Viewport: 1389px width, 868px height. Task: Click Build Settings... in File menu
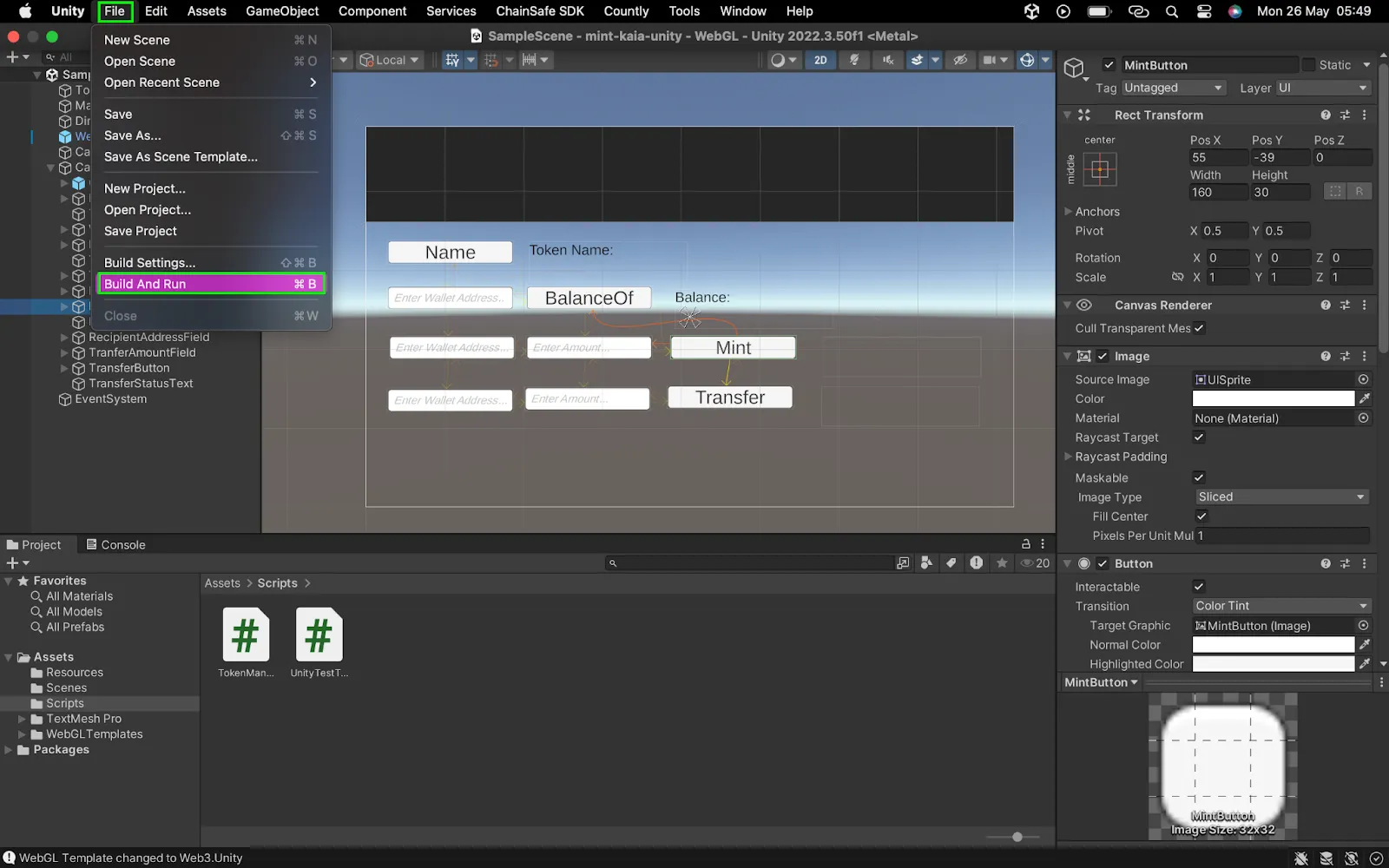pyautogui.click(x=149, y=263)
